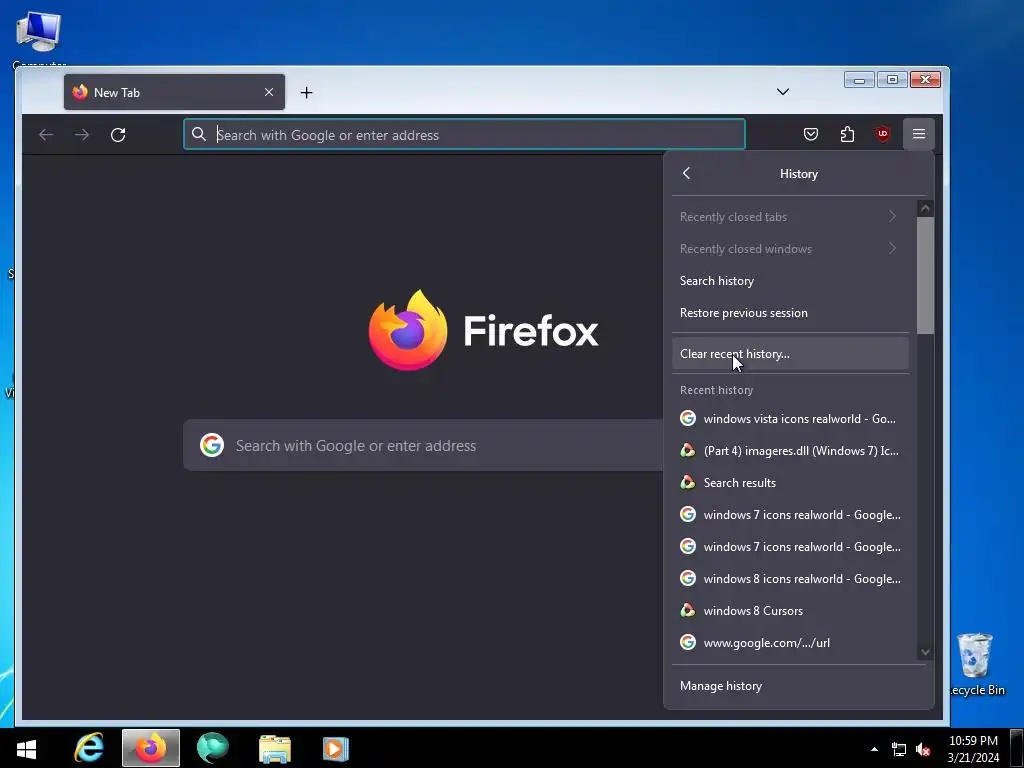Click the network tray icon
The width and height of the screenshot is (1024, 768).
pyautogui.click(x=899, y=749)
